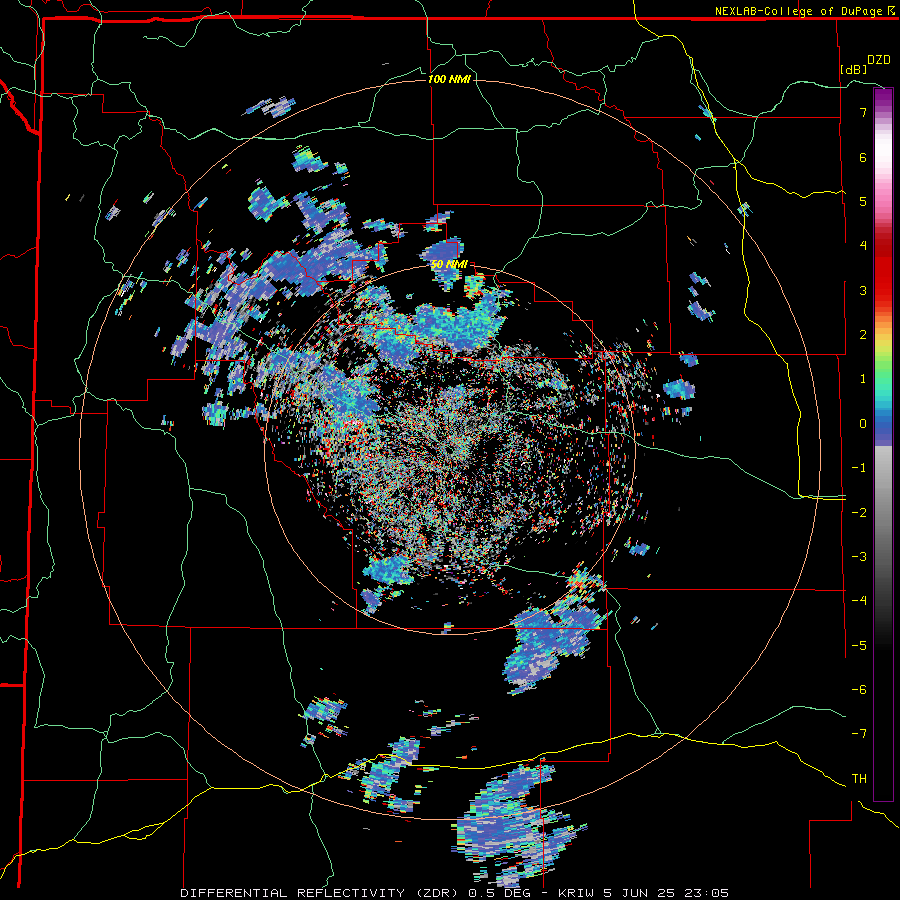Select the -7 value on the color scale

click(859, 734)
